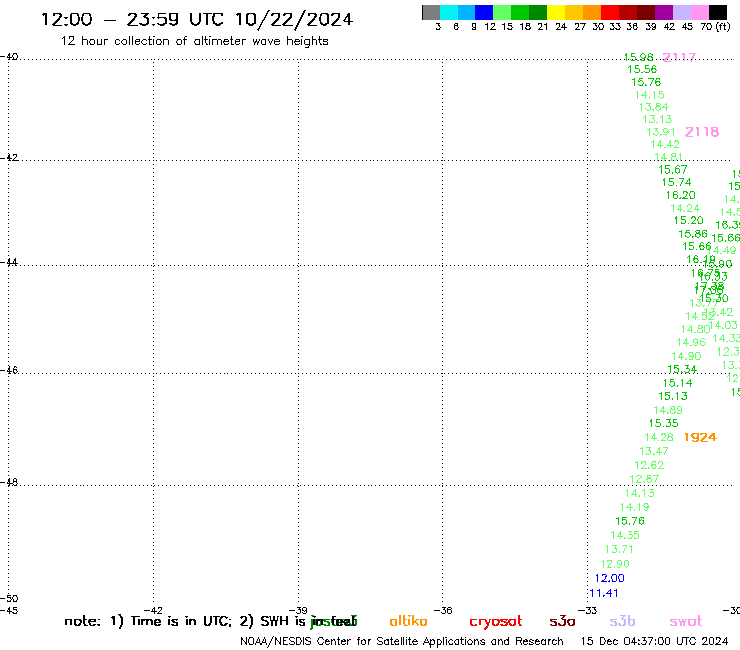Click the purple swatch in the color scale
Viewport: 740px width, 650px height.
(x=664, y=12)
